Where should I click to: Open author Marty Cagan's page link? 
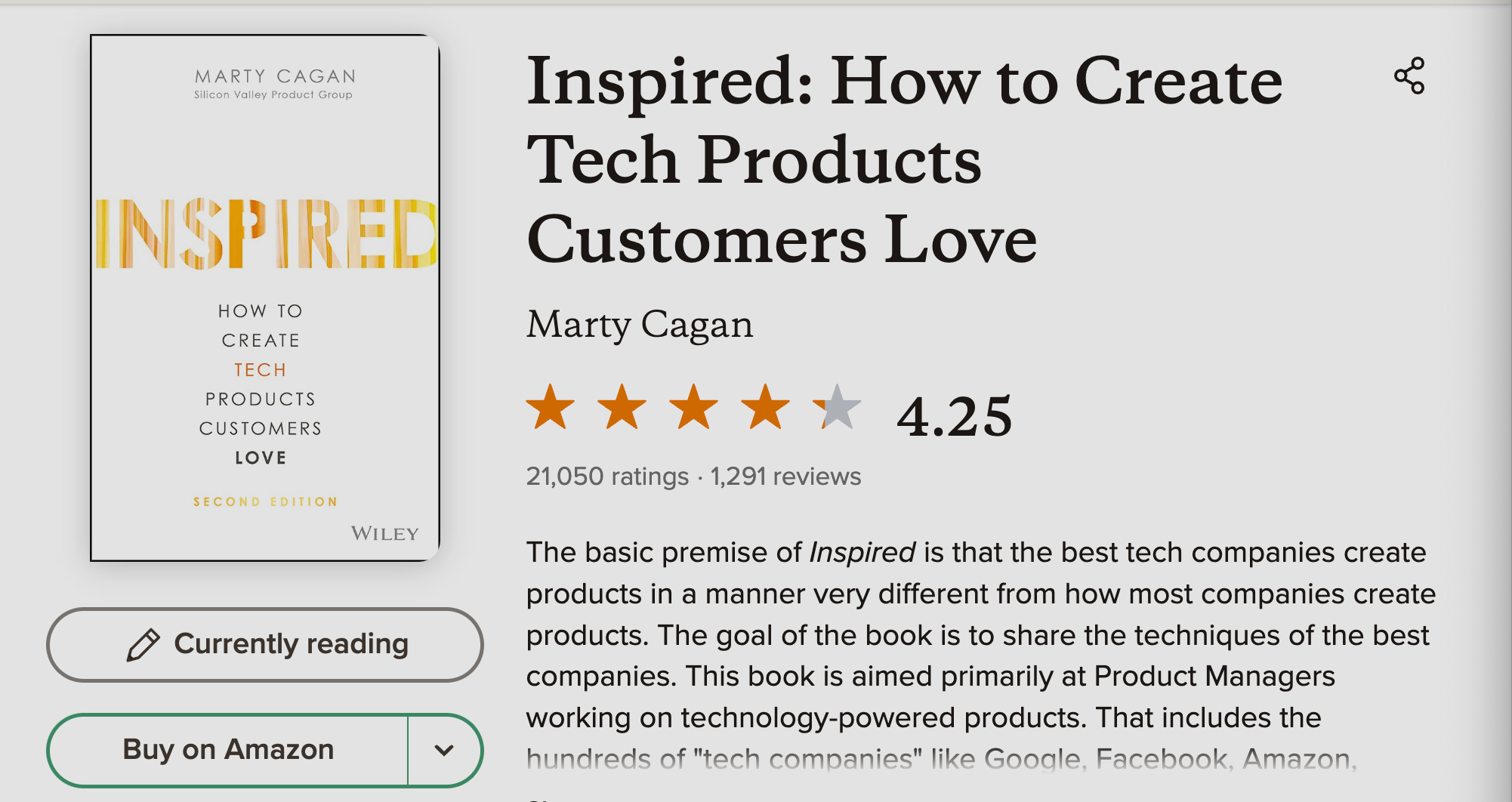[x=639, y=325]
